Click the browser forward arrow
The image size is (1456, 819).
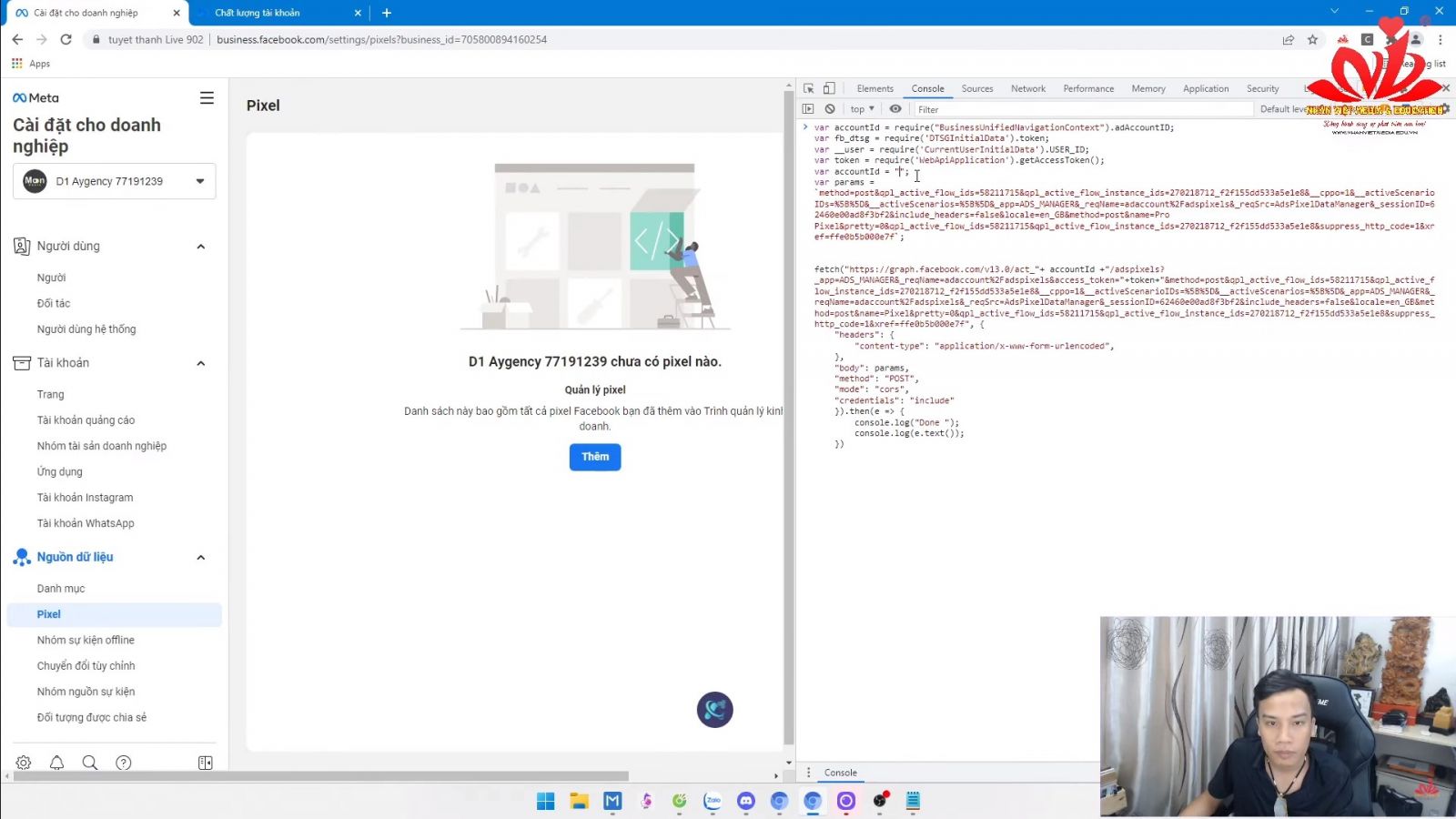(x=41, y=39)
